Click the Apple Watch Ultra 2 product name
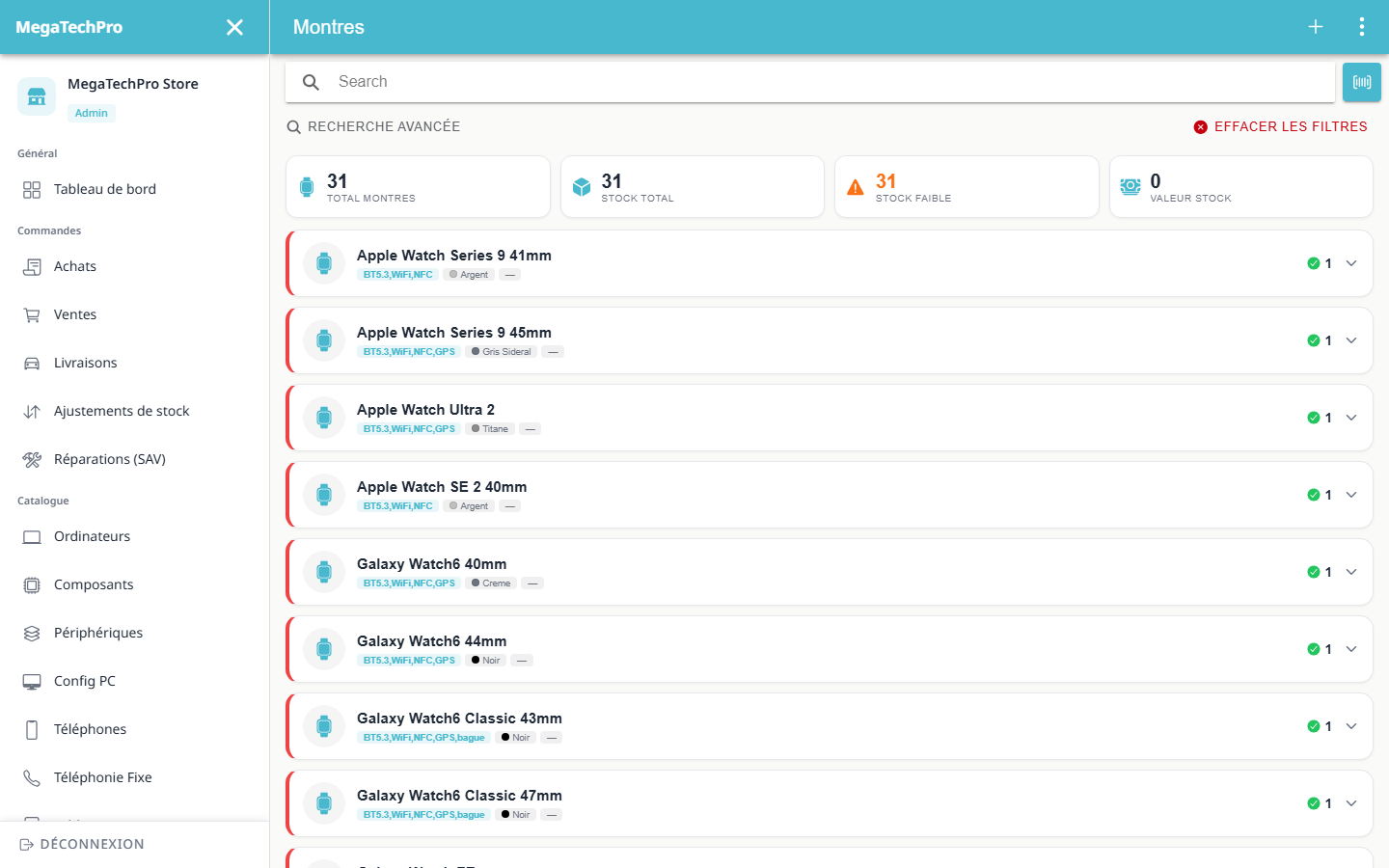1389x868 pixels. click(x=425, y=410)
